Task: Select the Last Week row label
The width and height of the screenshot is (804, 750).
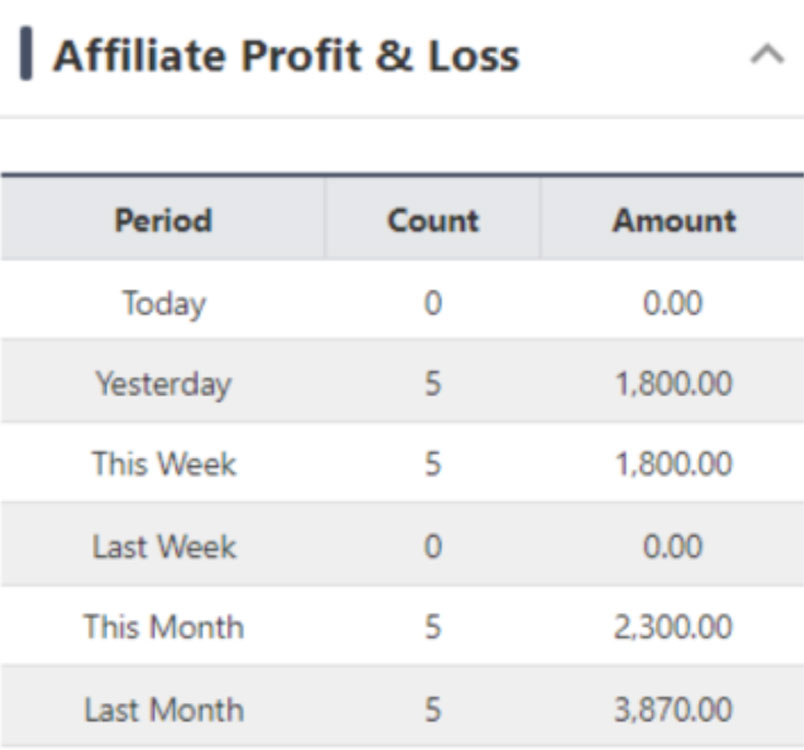Action: pos(163,546)
